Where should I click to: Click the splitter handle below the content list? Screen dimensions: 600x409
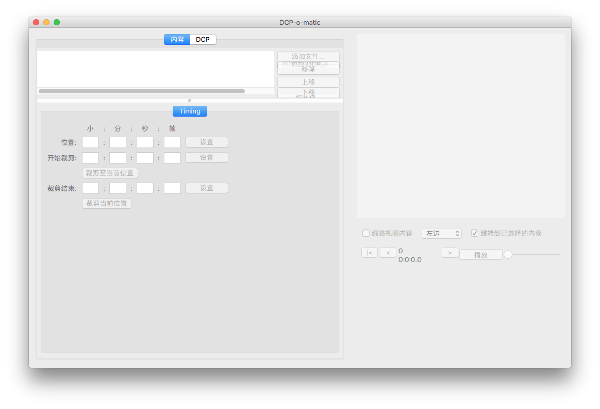[x=189, y=100]
